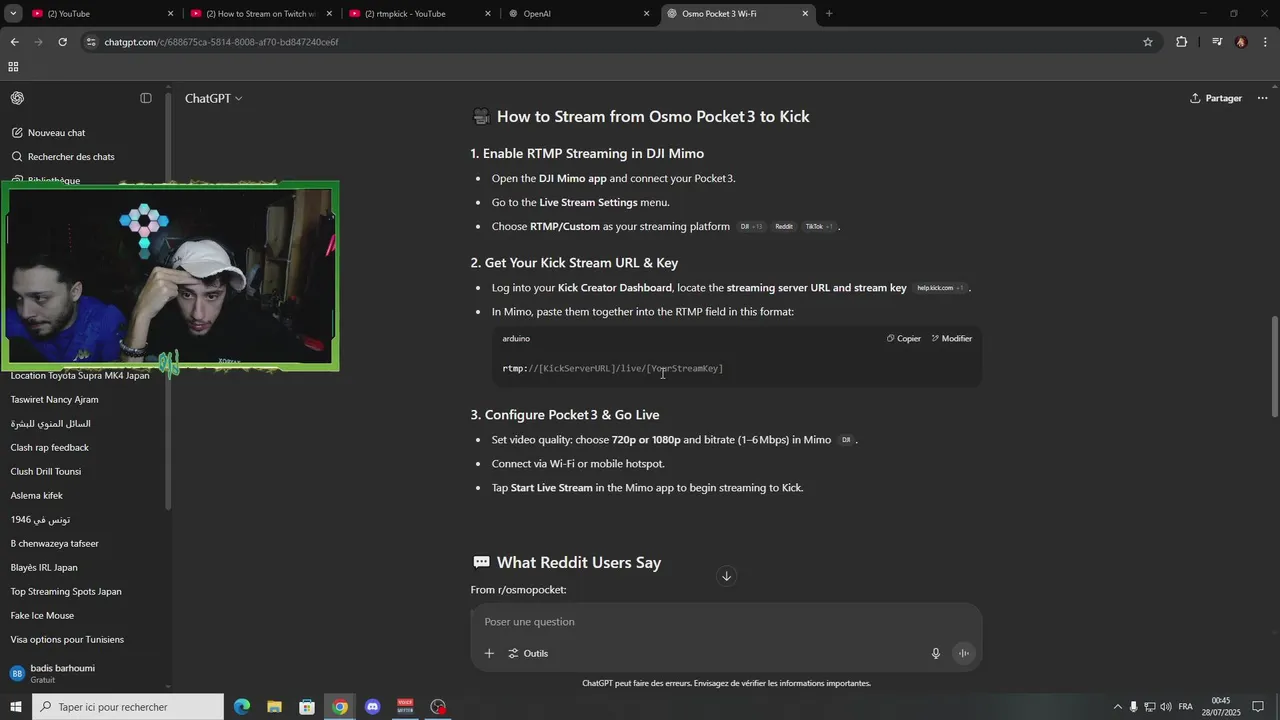Click the ChatGPT logo icon in sidebar
This screenshot has height=720, width=1280.
(x=17, y=98)
